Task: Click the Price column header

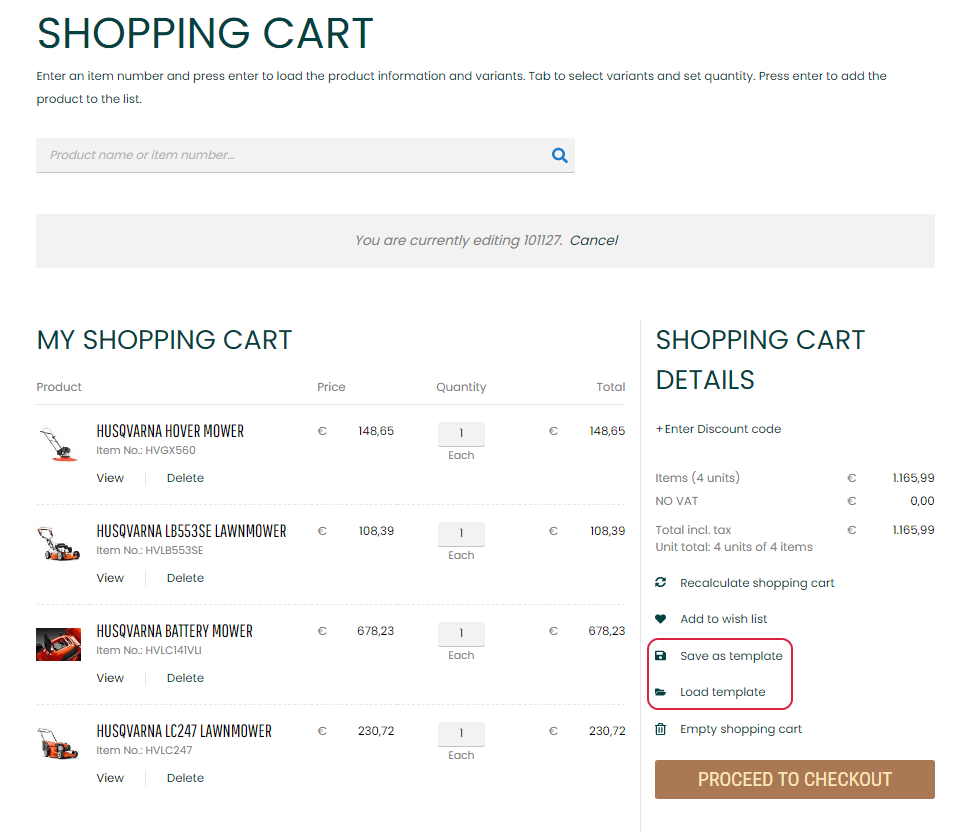Action: pyautogui.click(x=331, y=387)
